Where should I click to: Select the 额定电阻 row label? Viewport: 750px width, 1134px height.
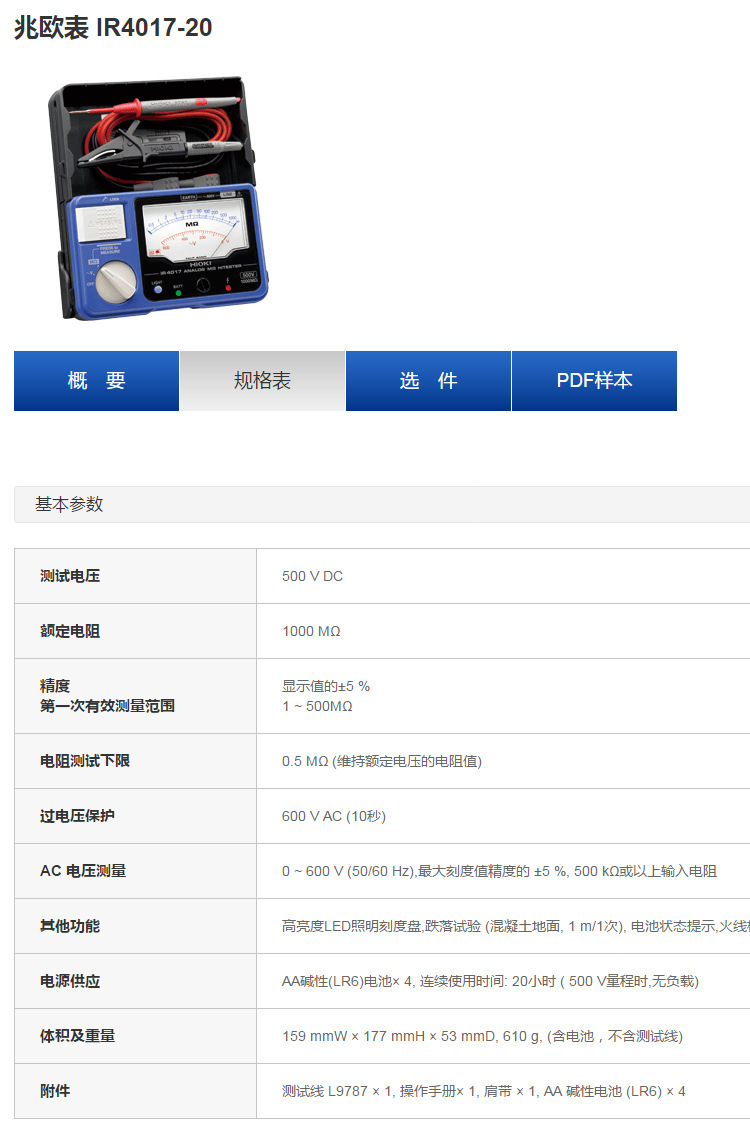70,631
